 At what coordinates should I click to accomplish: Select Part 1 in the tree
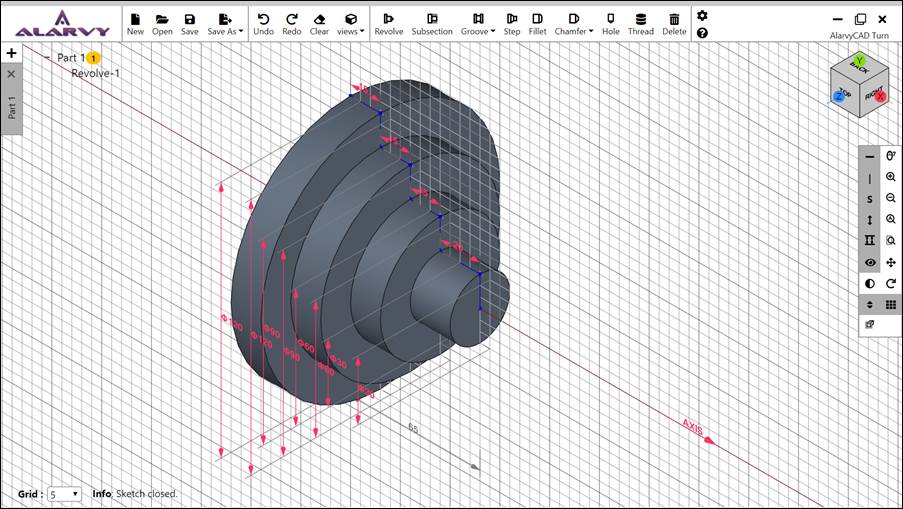click(71, 58)
